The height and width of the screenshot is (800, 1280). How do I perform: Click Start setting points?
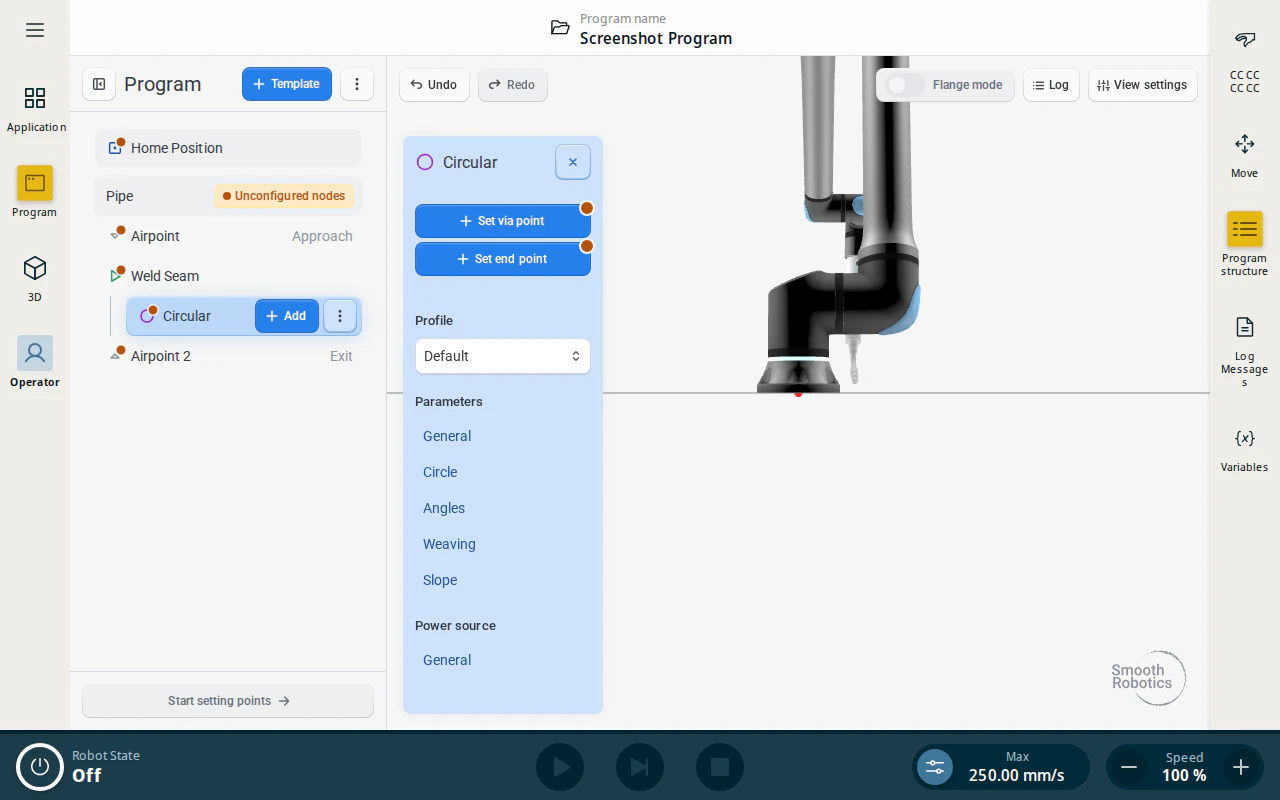[x=228, y=701]
